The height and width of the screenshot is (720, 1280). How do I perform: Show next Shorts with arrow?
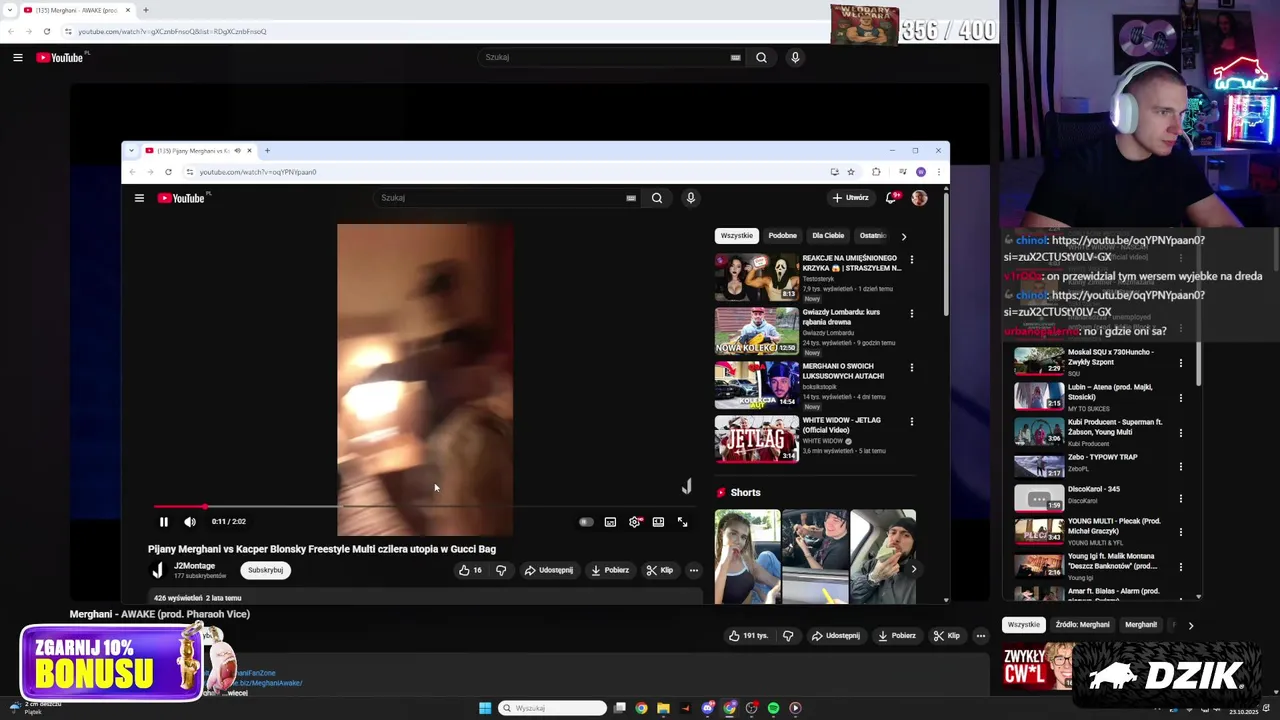click(913, 569)
